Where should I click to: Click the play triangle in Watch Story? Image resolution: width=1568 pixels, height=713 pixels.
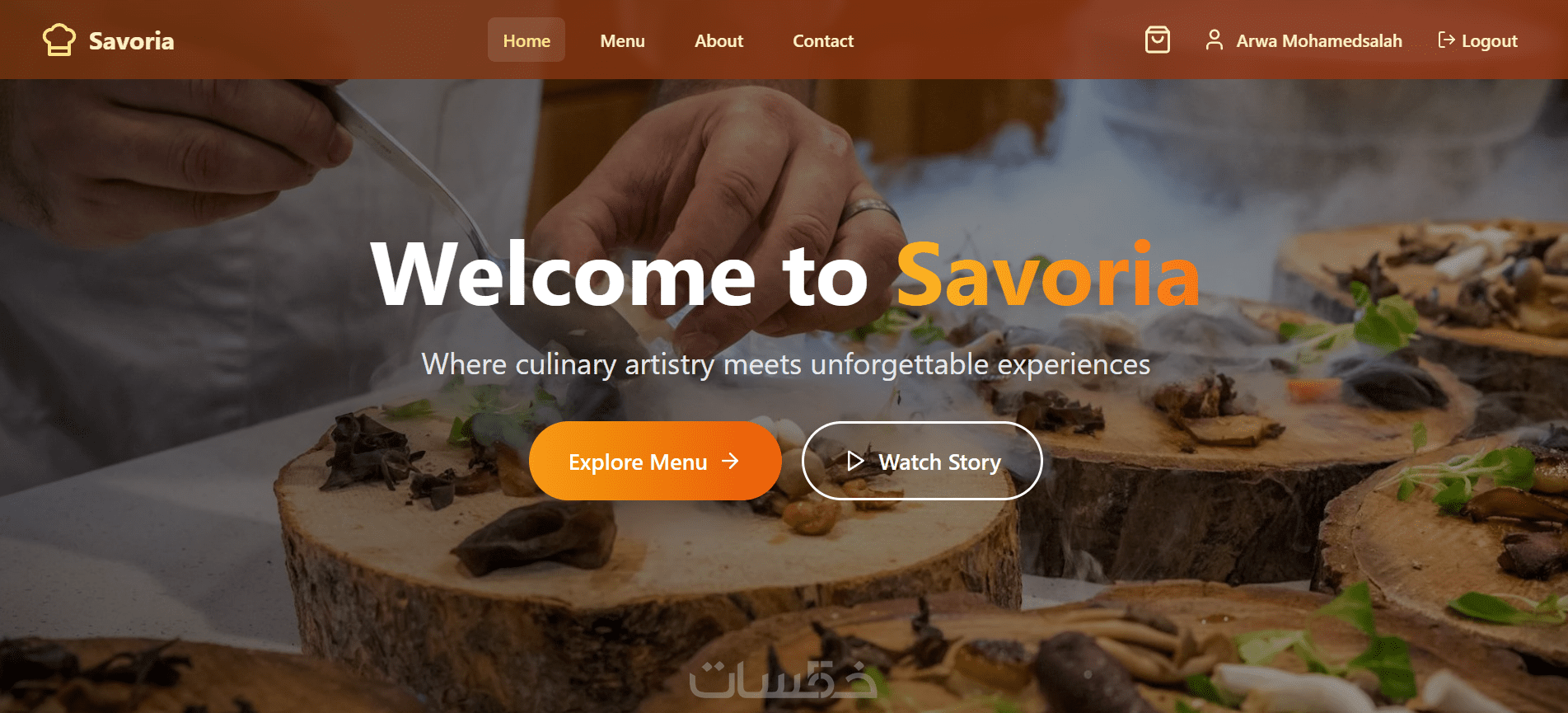pyautogui.click(x=855, y=461)
